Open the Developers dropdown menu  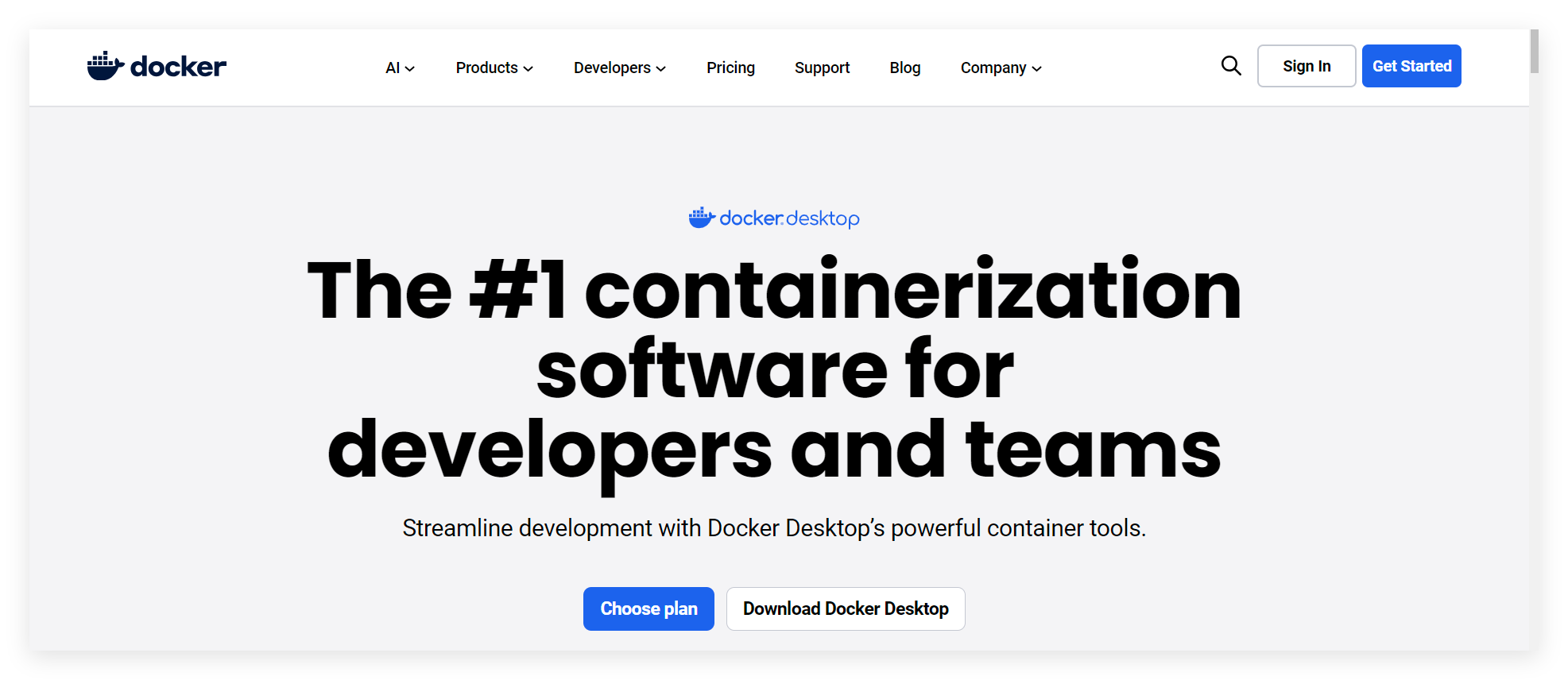click(x=620, y=68)
